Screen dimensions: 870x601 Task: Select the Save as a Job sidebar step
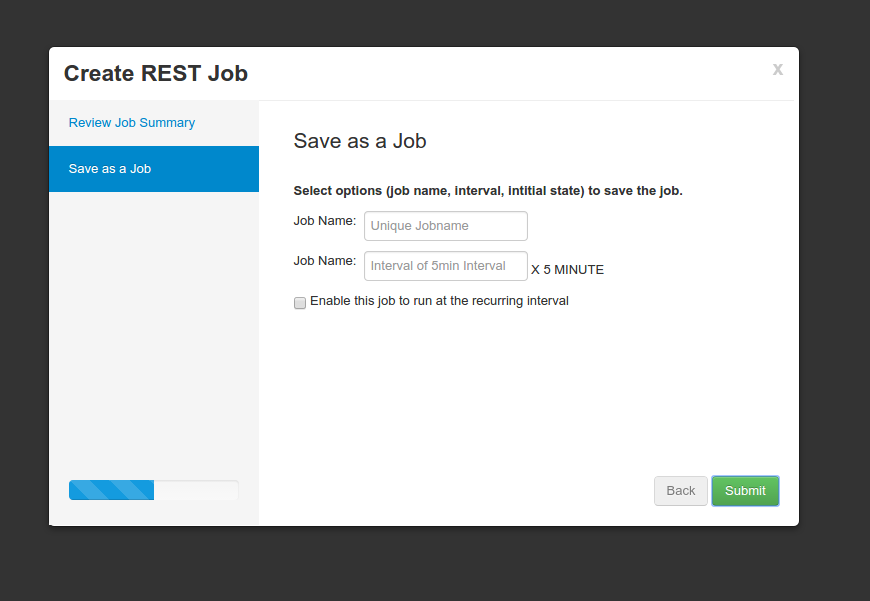[x=154, y=169]
